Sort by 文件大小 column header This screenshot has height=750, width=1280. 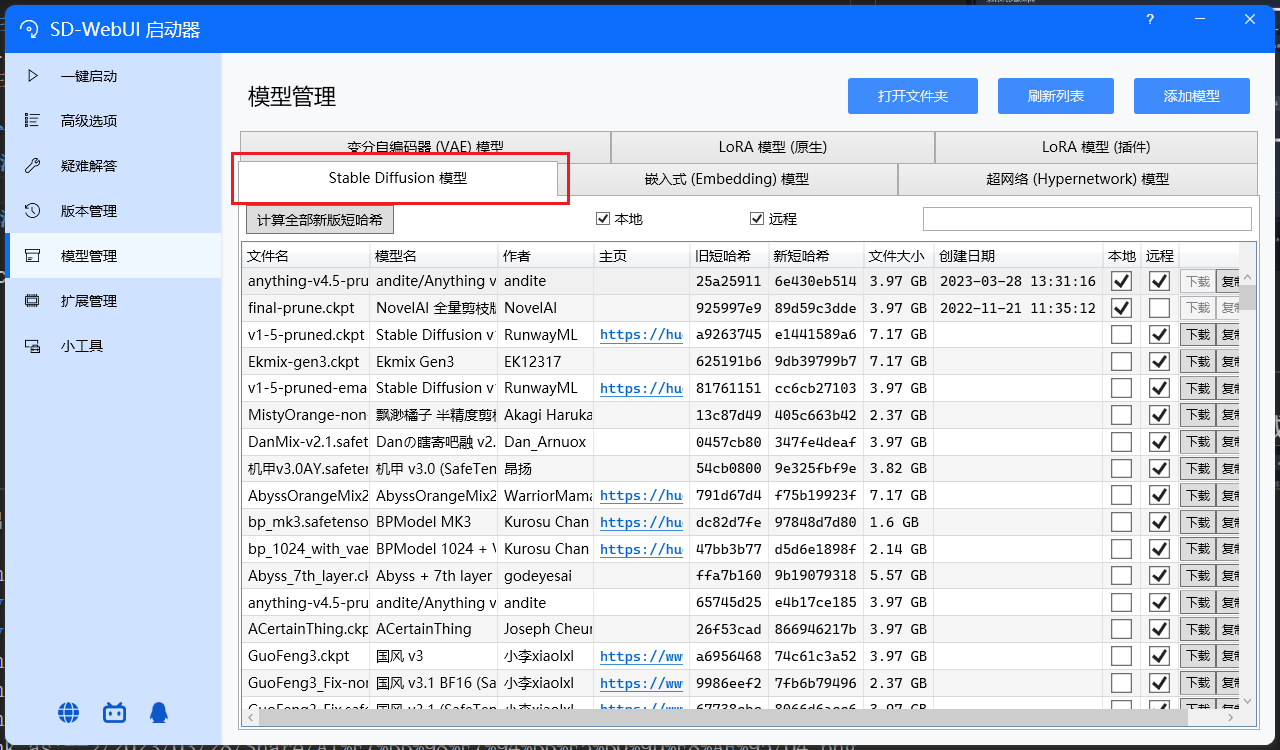click(x=899, y=256)
